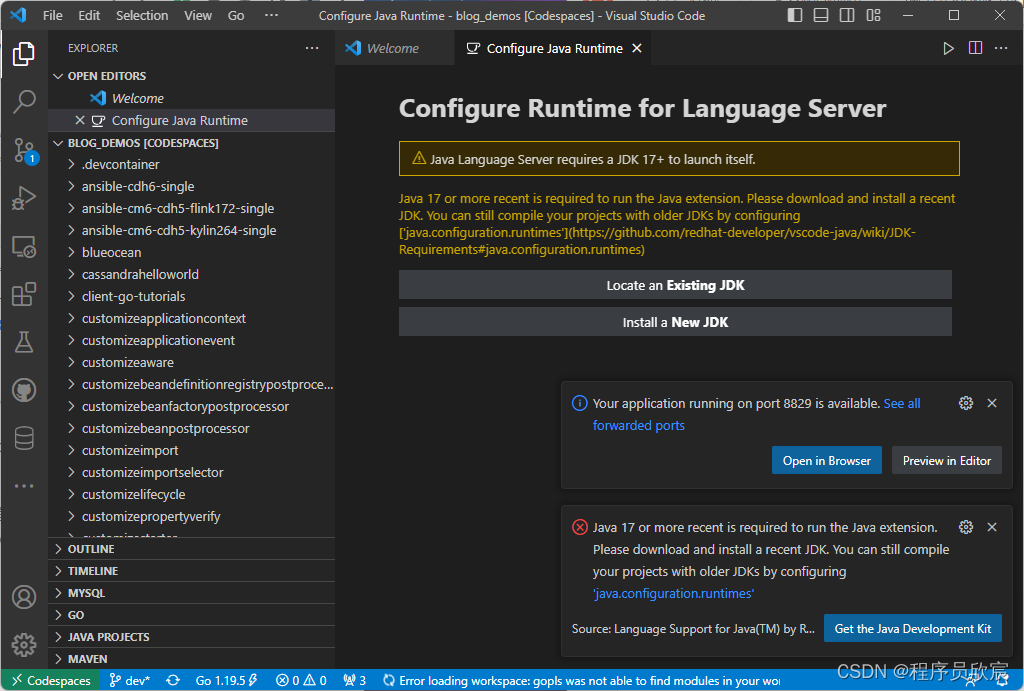This screenshot has width=1024, height=691.
Task: Open the Selection menu
Action: [142, 15]
